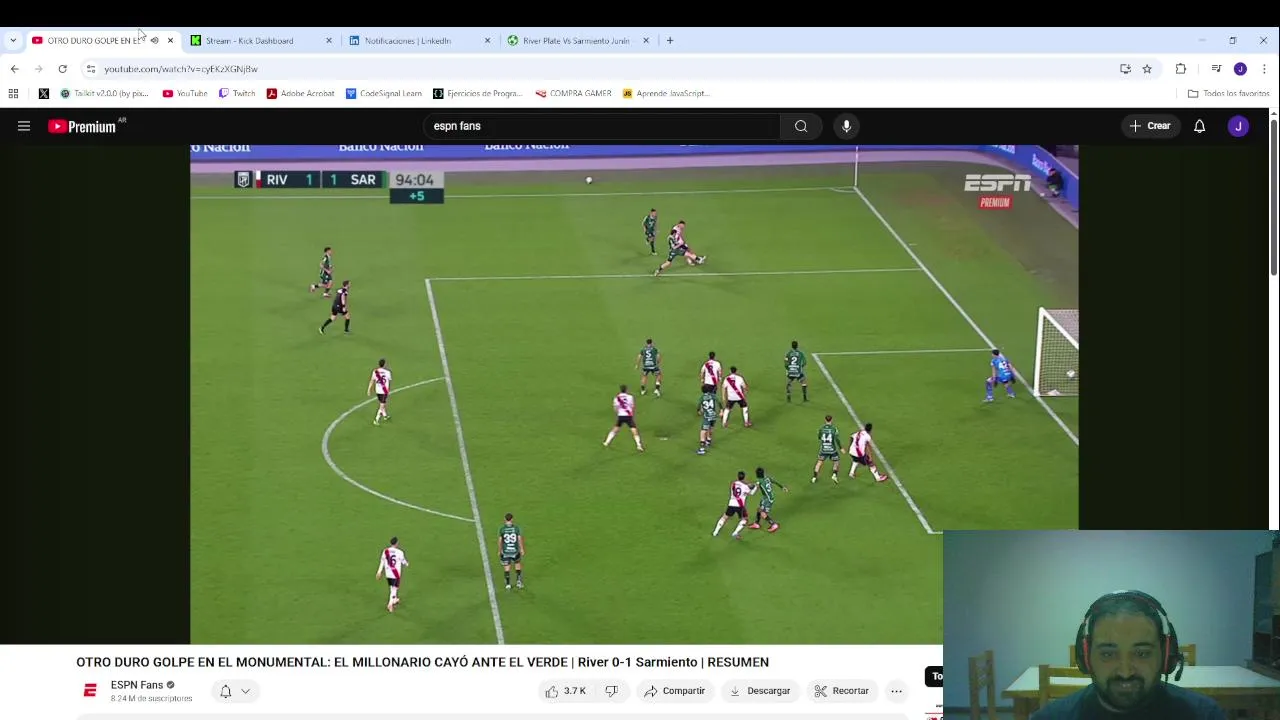Open Chrome extensions puzzle icon

click(1181, 69)
